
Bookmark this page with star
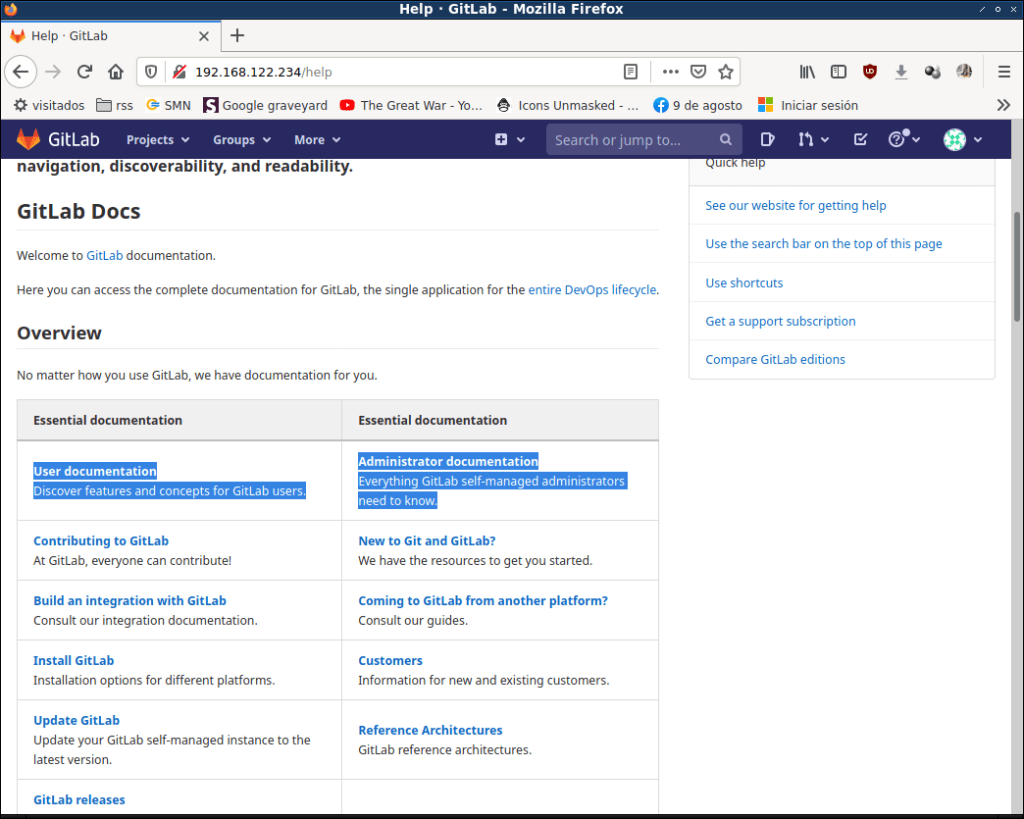point(726,72)
